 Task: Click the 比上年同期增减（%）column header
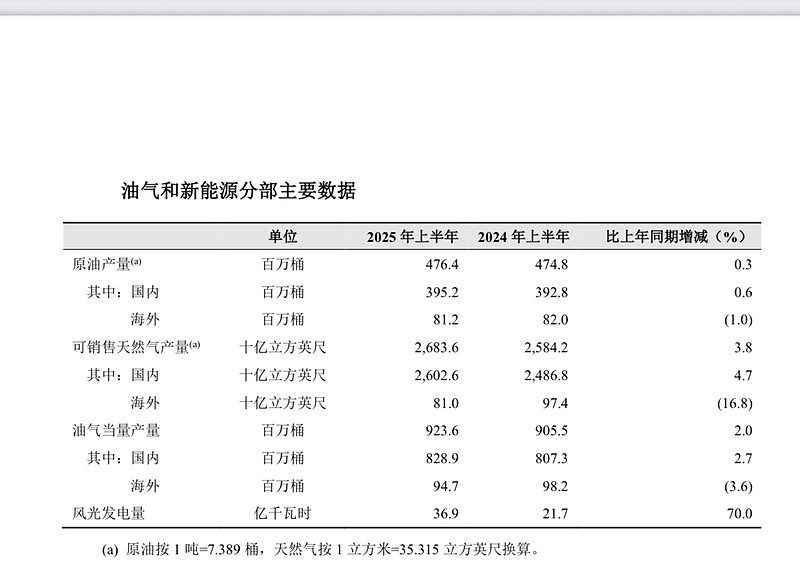click(679, 237)
